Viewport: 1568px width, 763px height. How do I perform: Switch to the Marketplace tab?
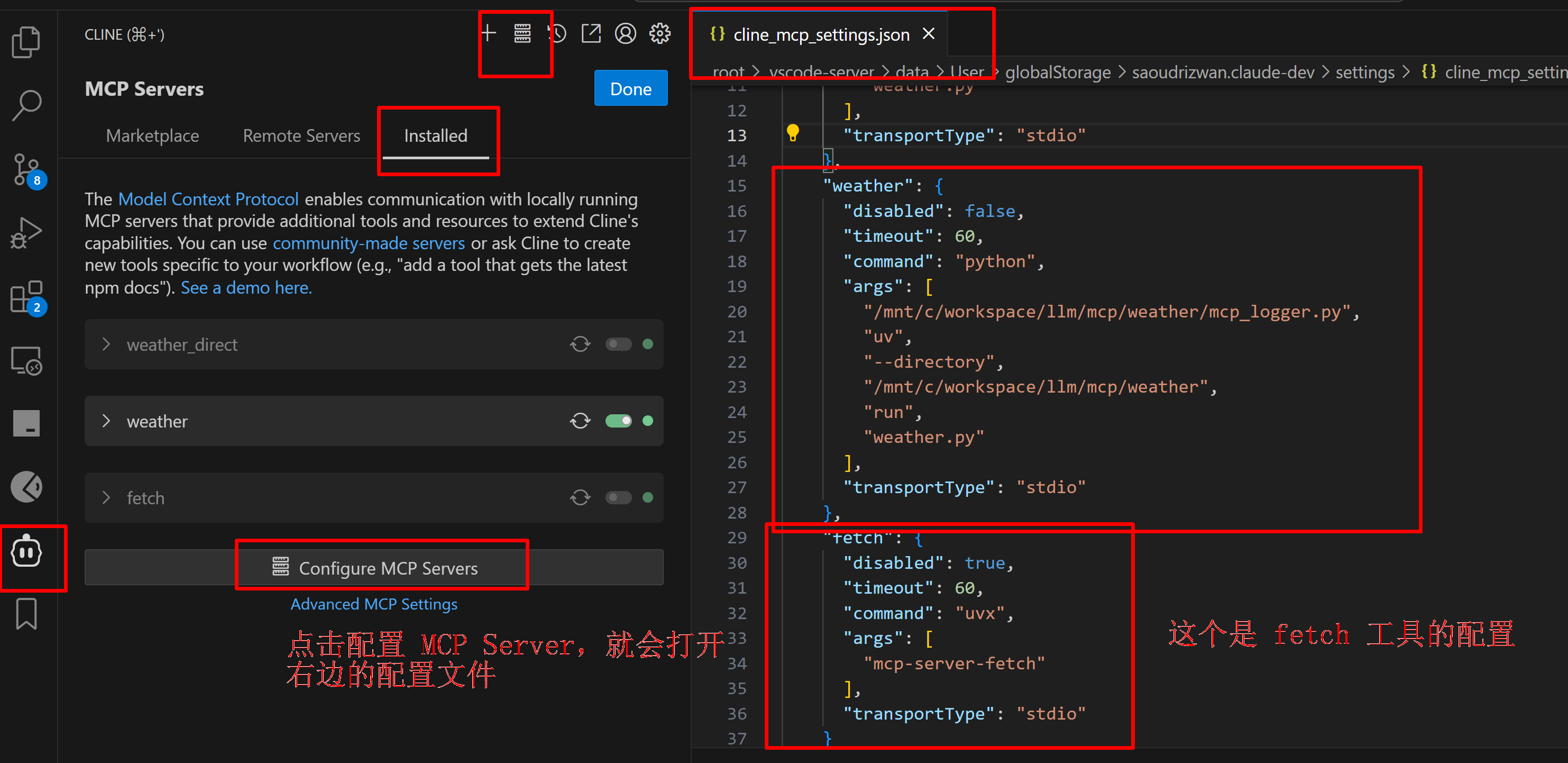pos(152,136)
